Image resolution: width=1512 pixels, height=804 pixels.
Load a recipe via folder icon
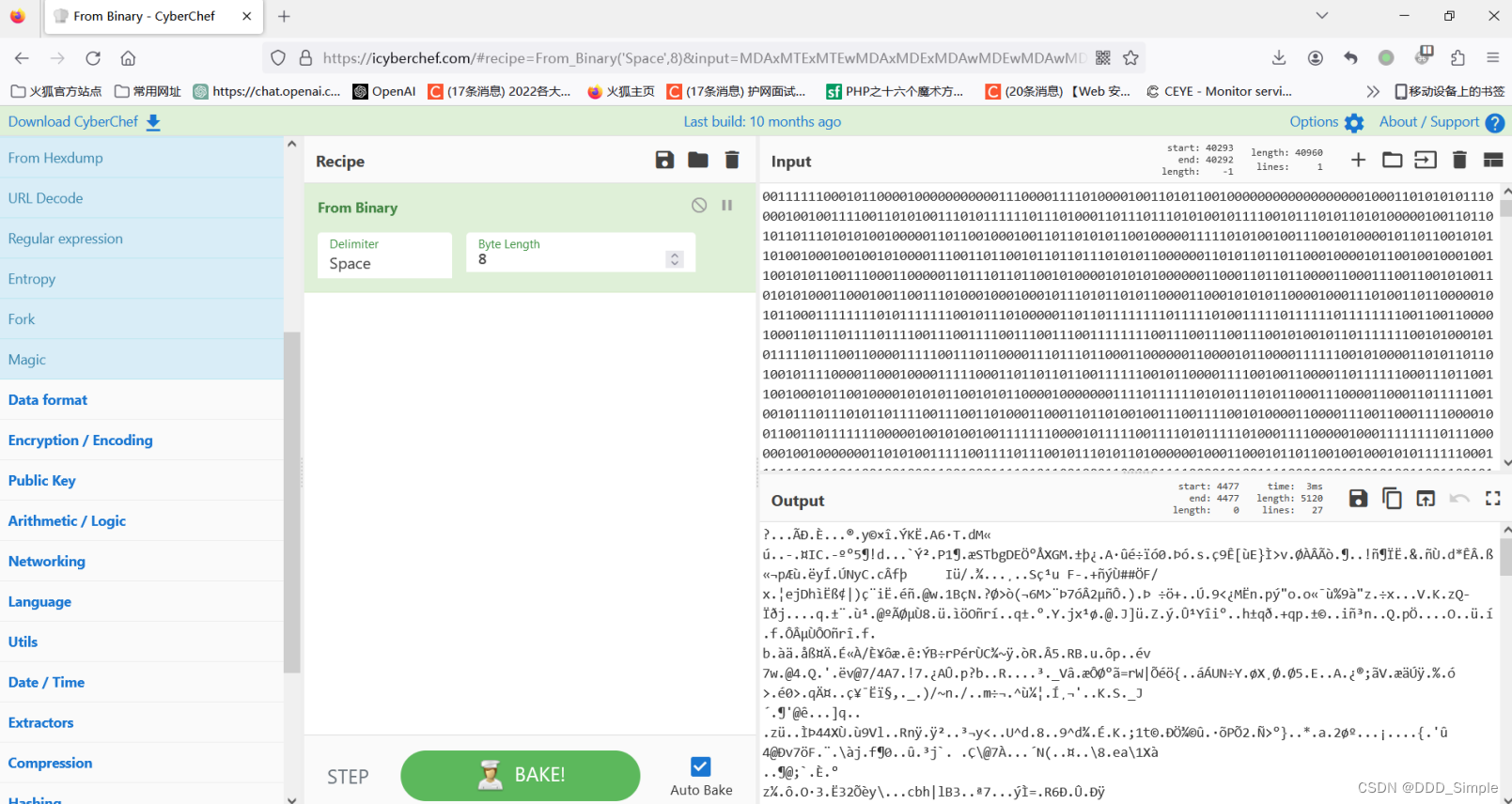tap(698, 160)
